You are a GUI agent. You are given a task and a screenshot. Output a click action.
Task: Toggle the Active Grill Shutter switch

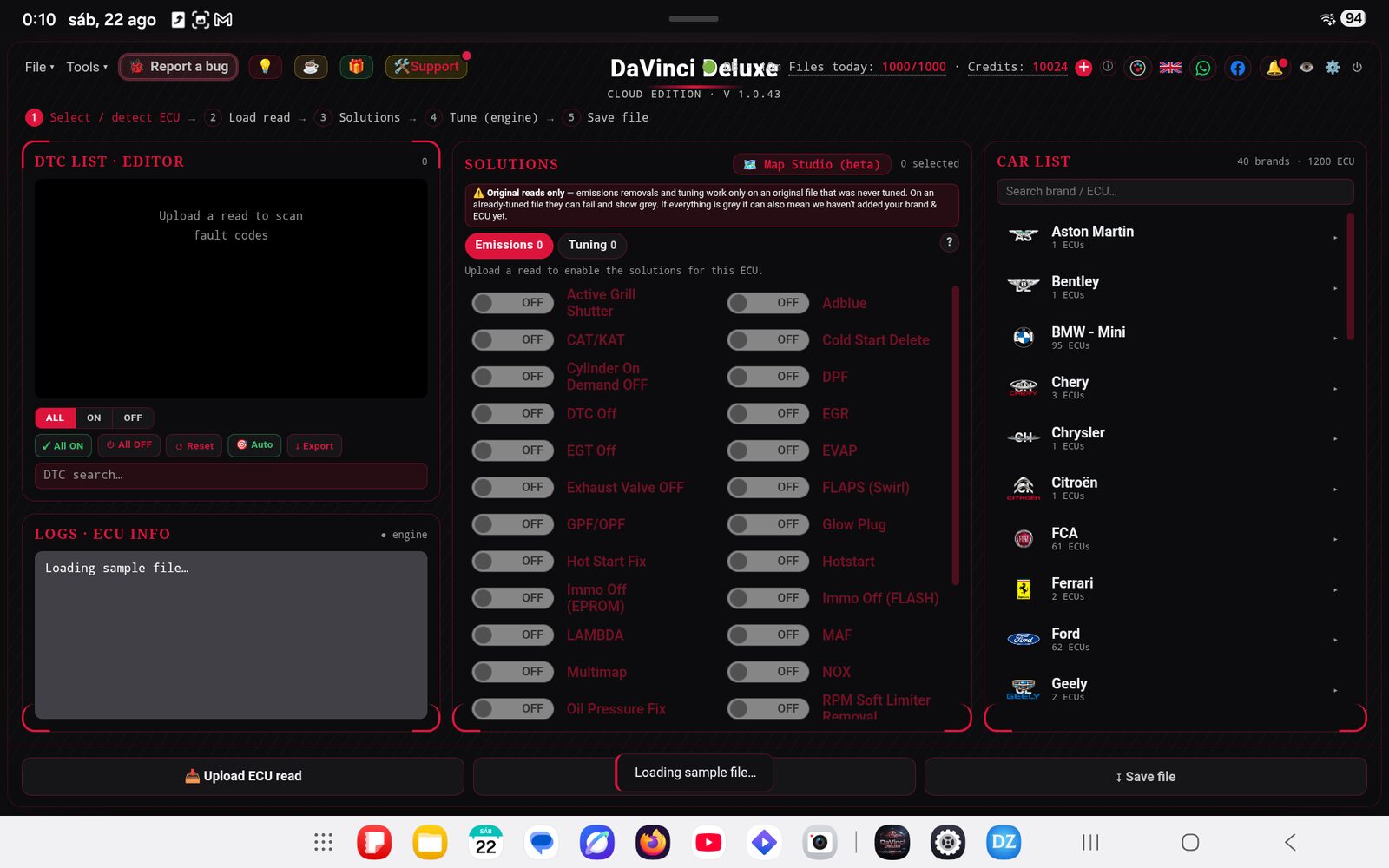pyautogui.click(x=513, y=303)
